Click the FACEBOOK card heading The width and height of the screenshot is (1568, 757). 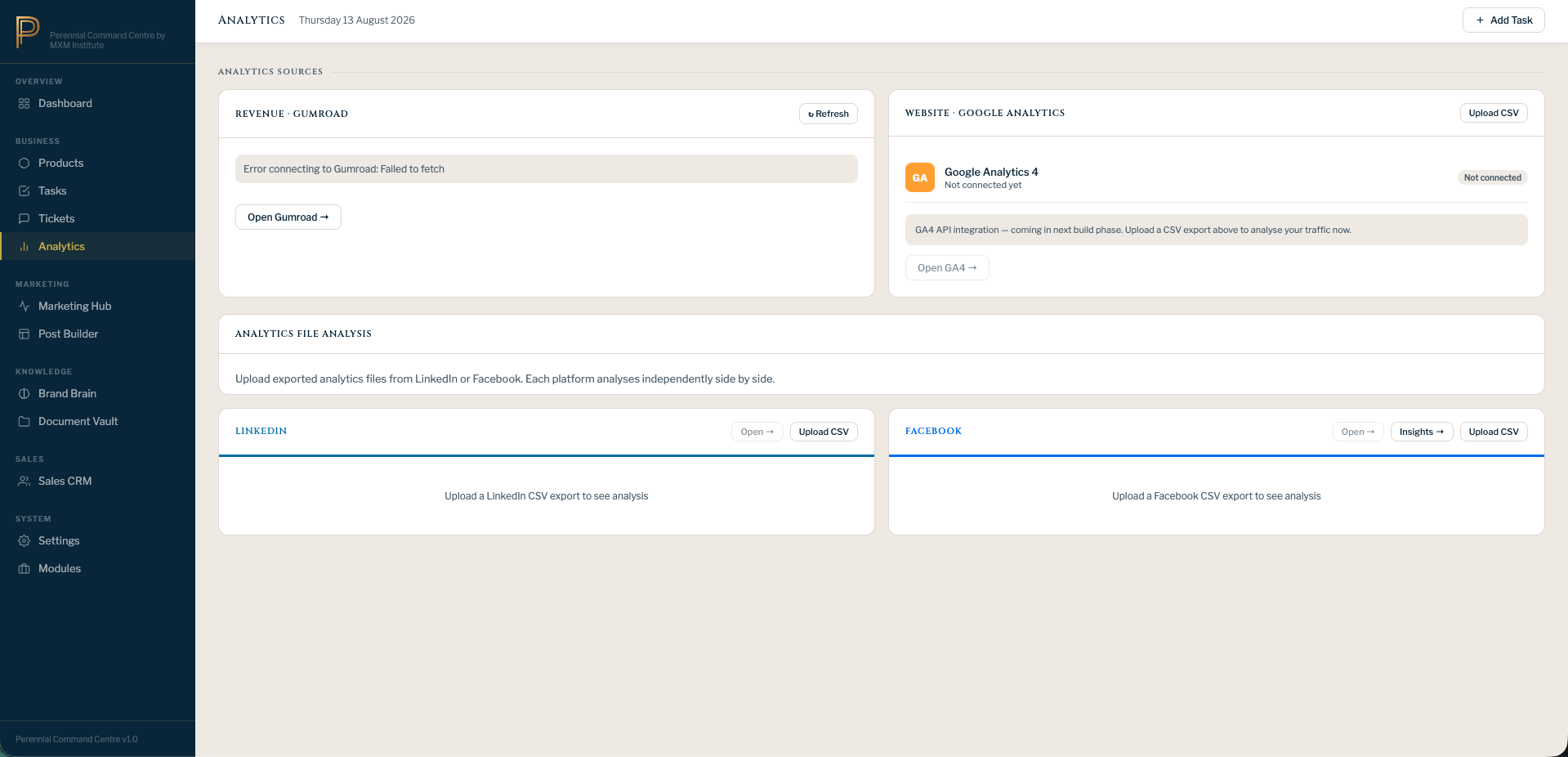point(934,431)
